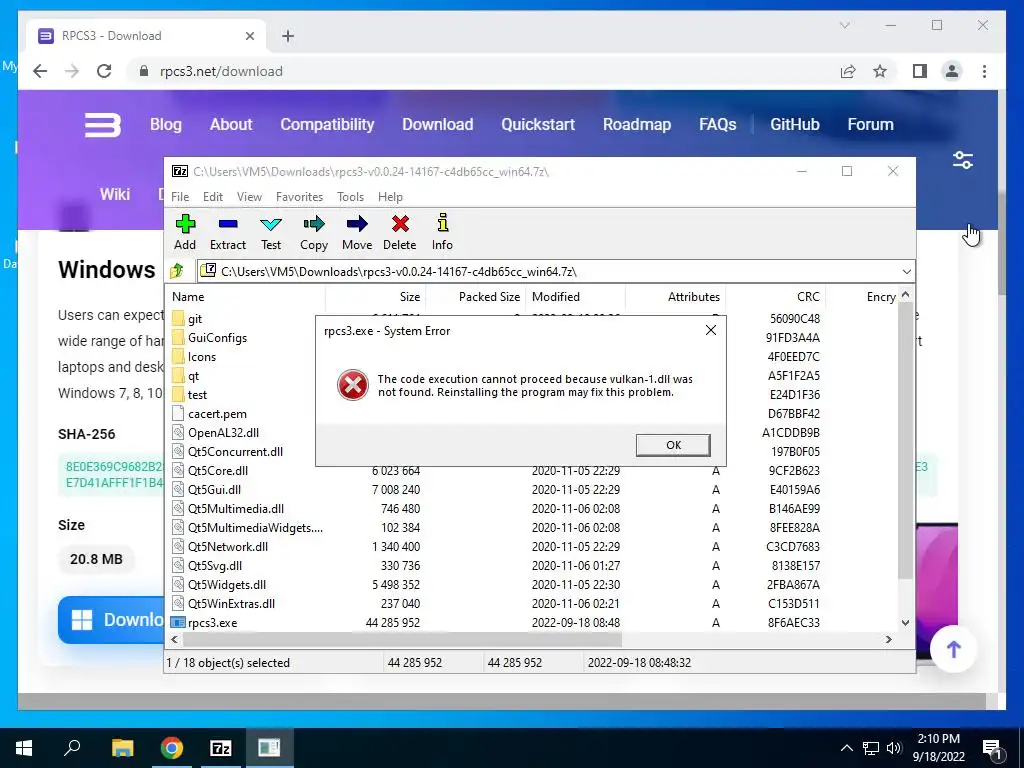1024x768 pixels.
Task: Open the Help menu in 7-Zip
Action: click(390, 197)
